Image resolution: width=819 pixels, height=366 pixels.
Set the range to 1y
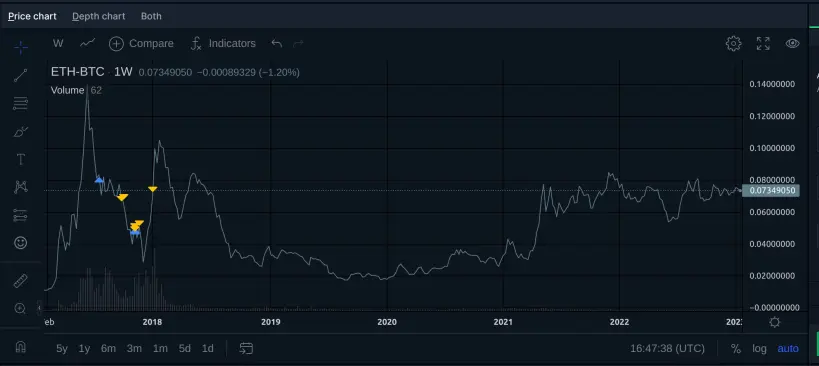click(x=84, y=349)
